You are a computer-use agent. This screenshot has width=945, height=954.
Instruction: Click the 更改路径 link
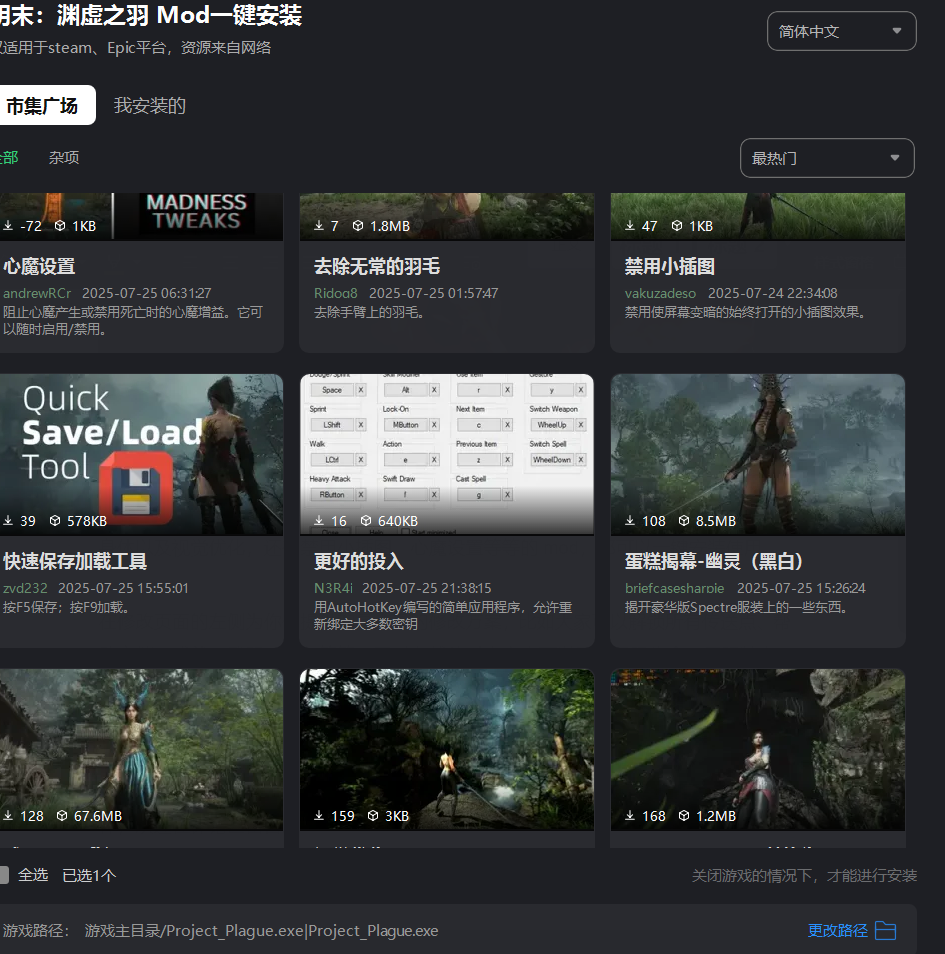[837, 930]
